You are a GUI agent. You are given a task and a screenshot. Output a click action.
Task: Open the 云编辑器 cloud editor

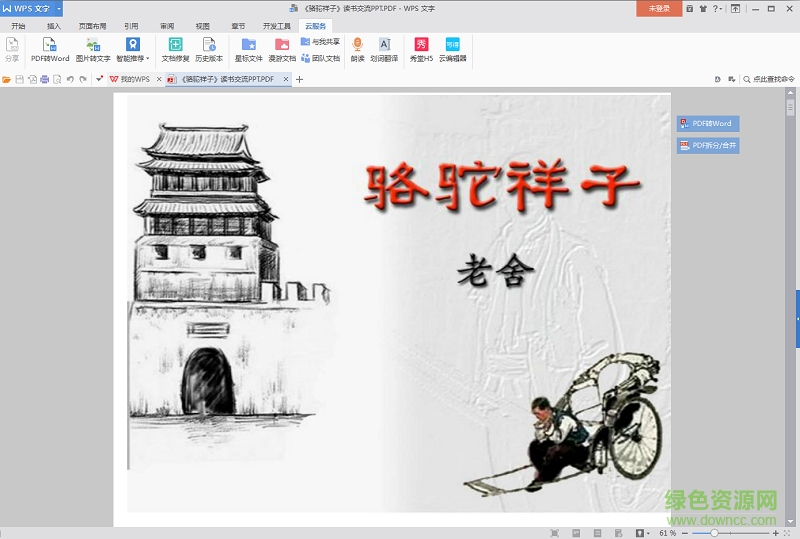click(x=452, y=50)
